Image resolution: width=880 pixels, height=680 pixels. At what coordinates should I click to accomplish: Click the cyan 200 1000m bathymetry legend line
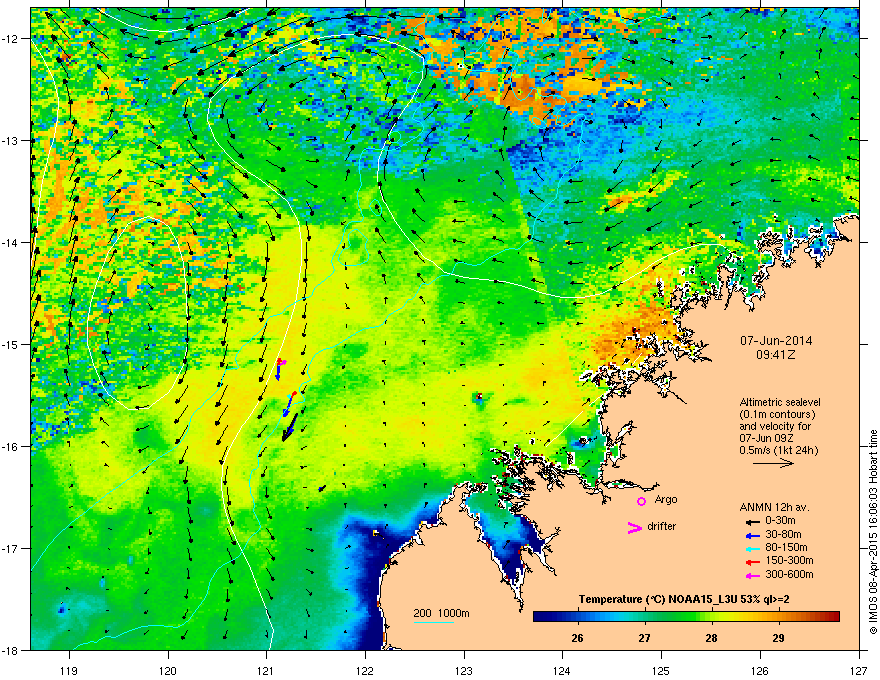click(433, 622)
